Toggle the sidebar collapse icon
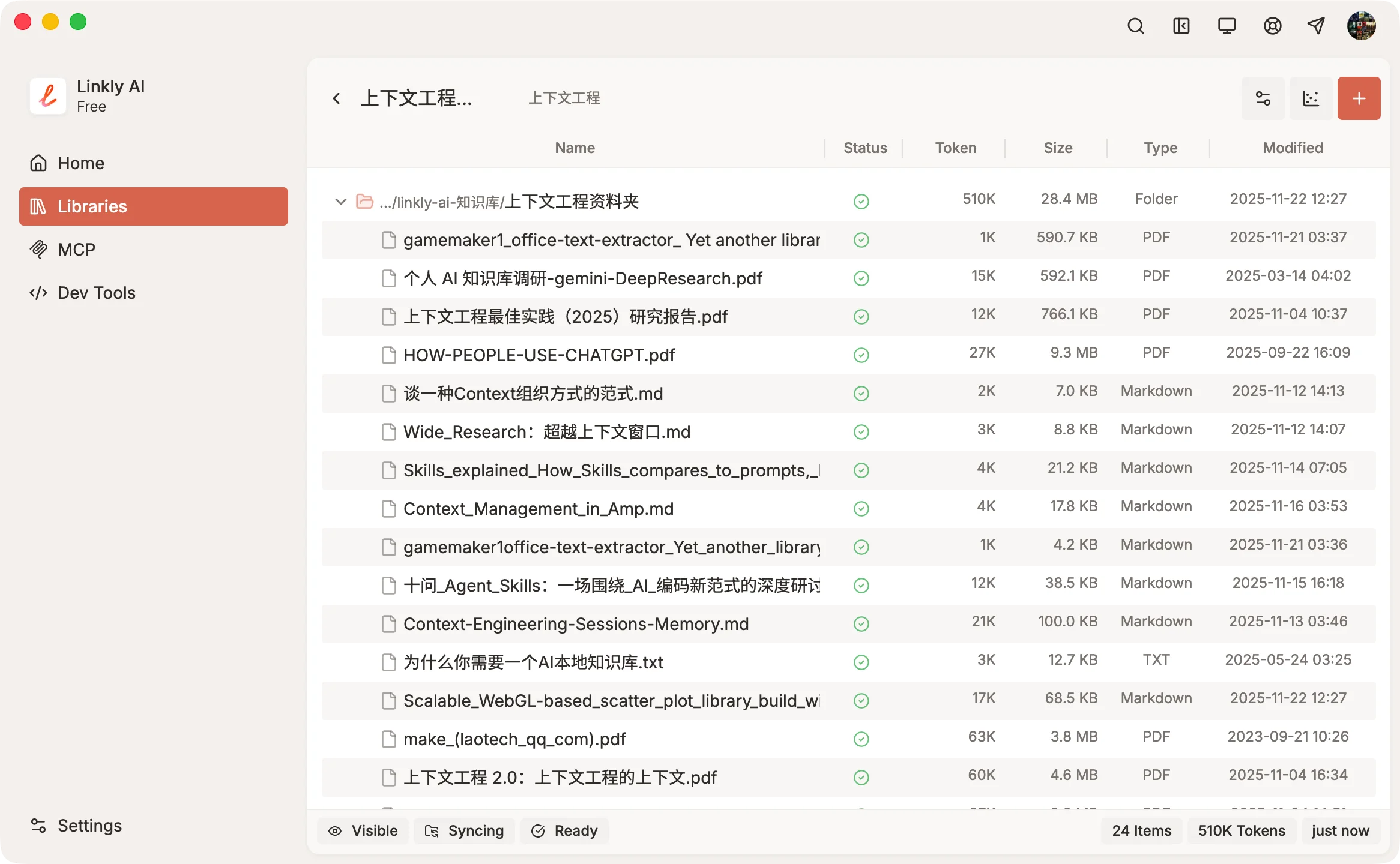1400x864 pixels. [x=1181, y=26]
